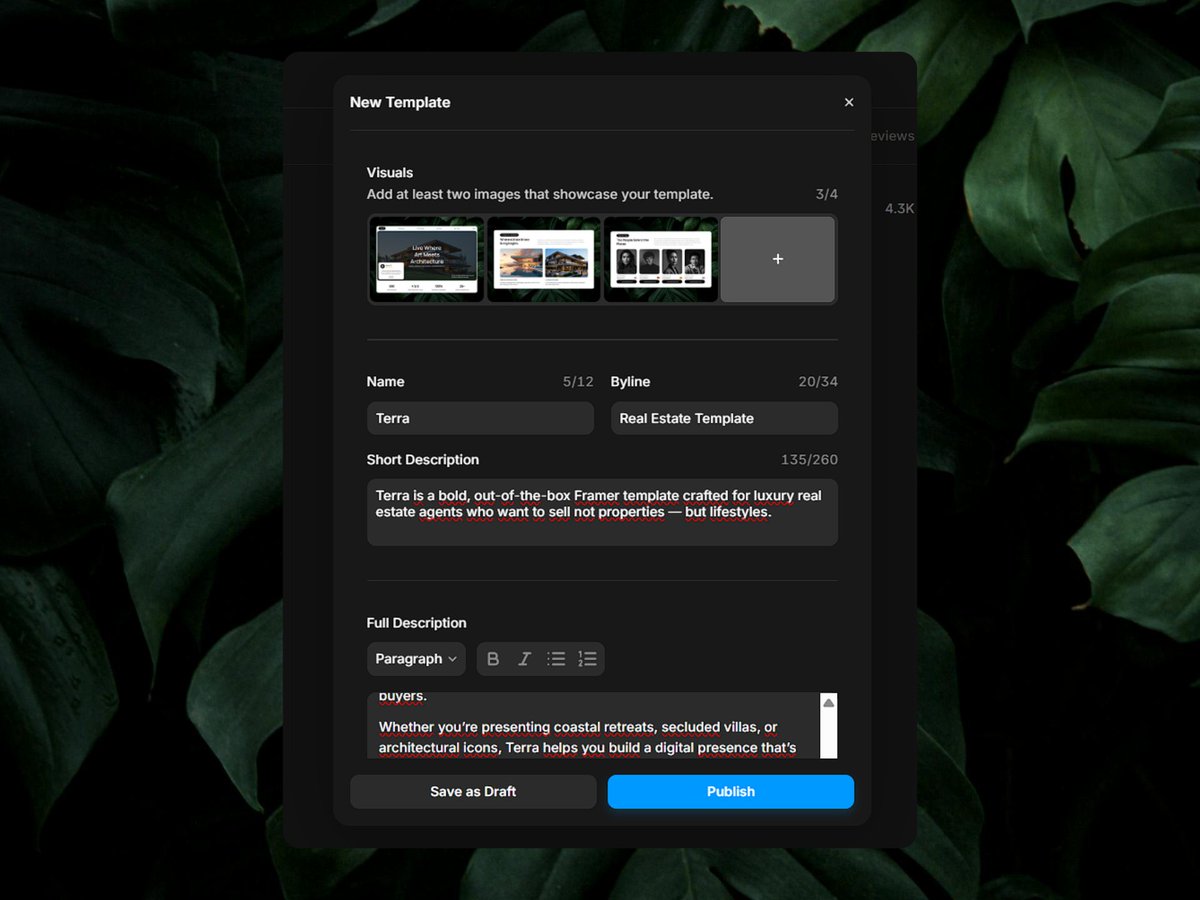Toggle italic formatting in Full Description
This screenshot has height=900, width=1200.
tap(524, 659)
